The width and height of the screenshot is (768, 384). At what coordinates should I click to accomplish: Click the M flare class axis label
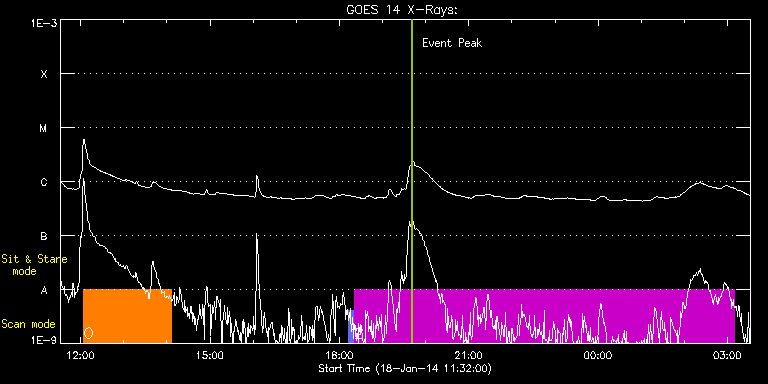click(44, 128)
